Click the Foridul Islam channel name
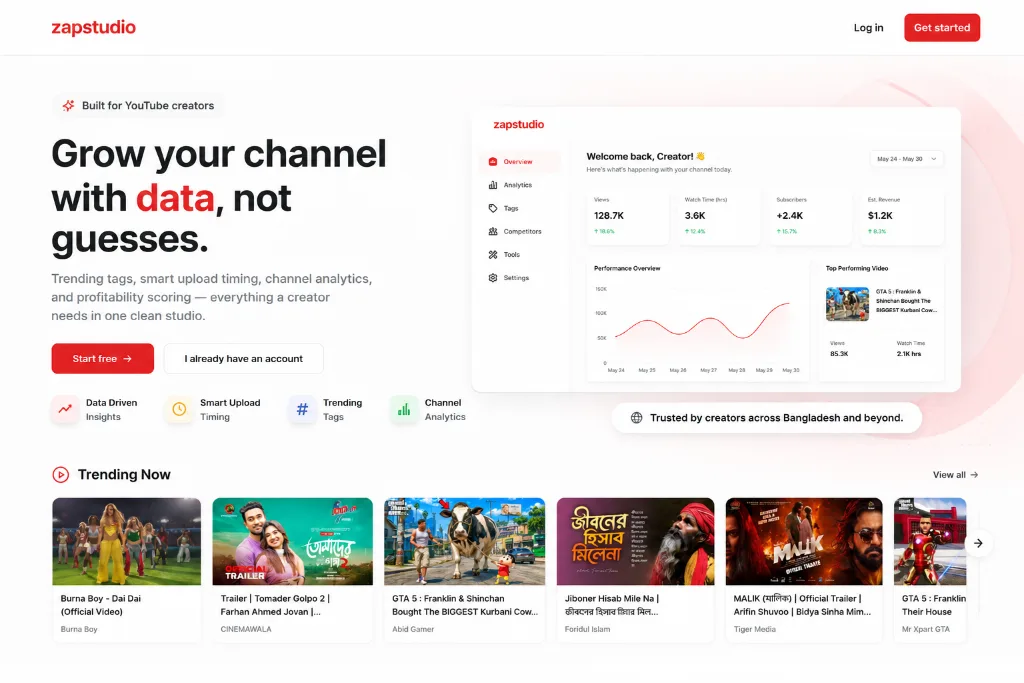 pos(587,629)
